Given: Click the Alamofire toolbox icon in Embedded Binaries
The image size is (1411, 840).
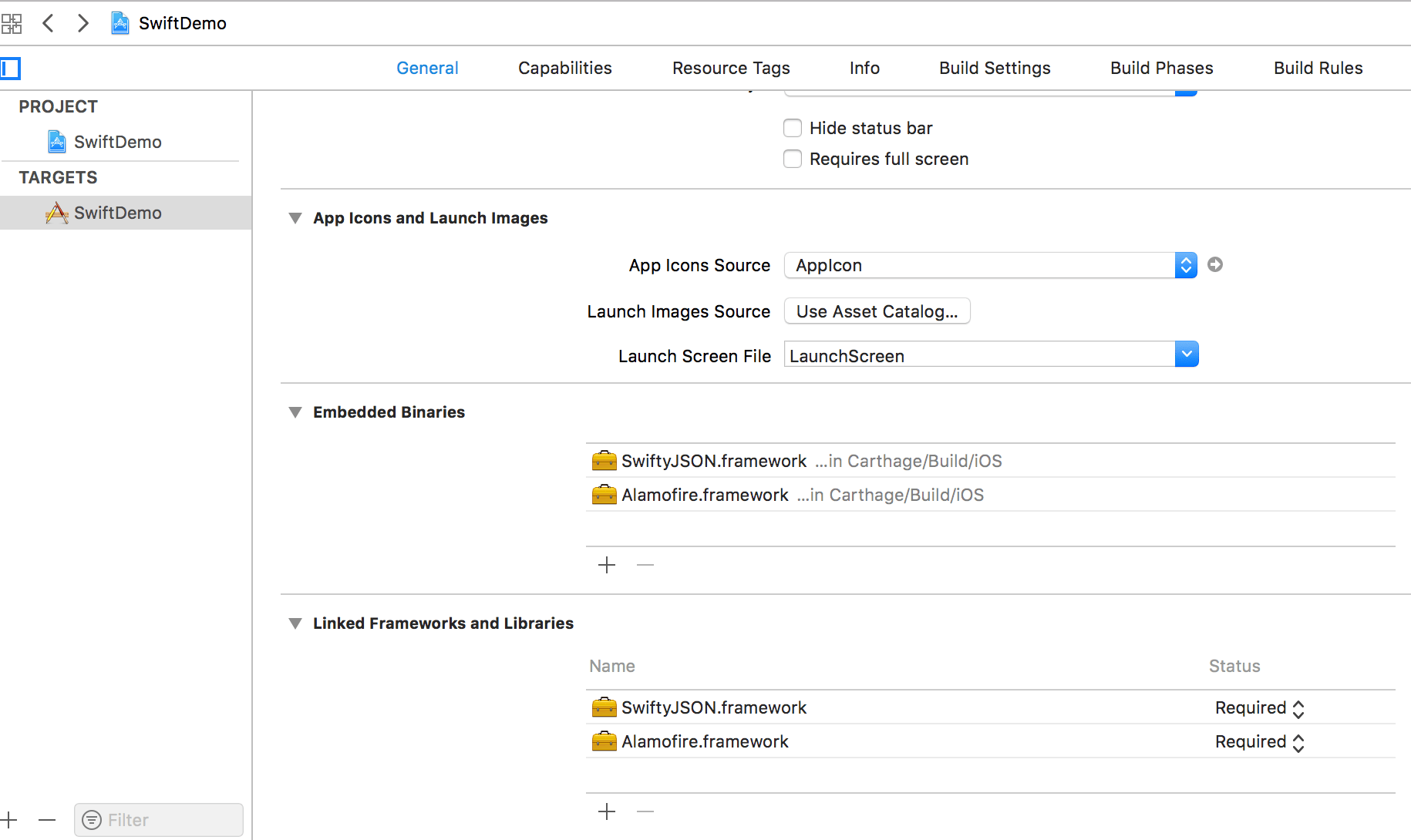Looking at the screenshot, I should click(x=604, y=495).
